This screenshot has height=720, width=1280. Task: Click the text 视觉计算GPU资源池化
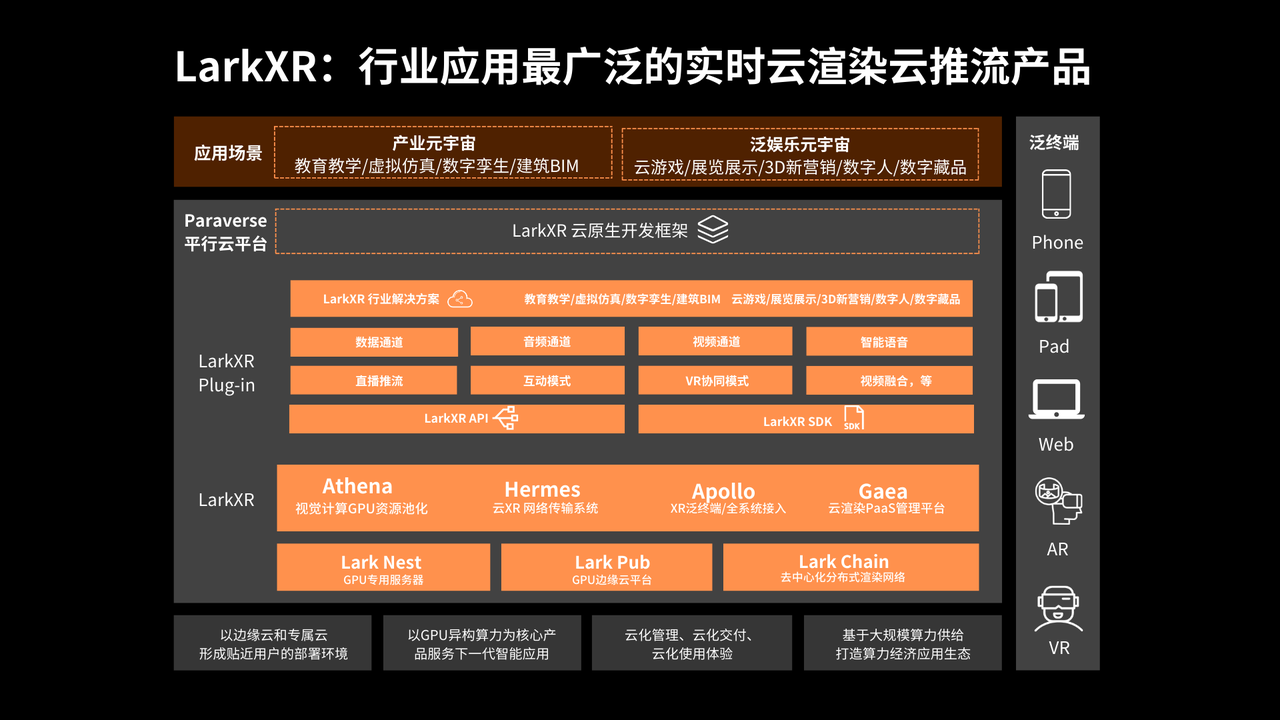361,509
